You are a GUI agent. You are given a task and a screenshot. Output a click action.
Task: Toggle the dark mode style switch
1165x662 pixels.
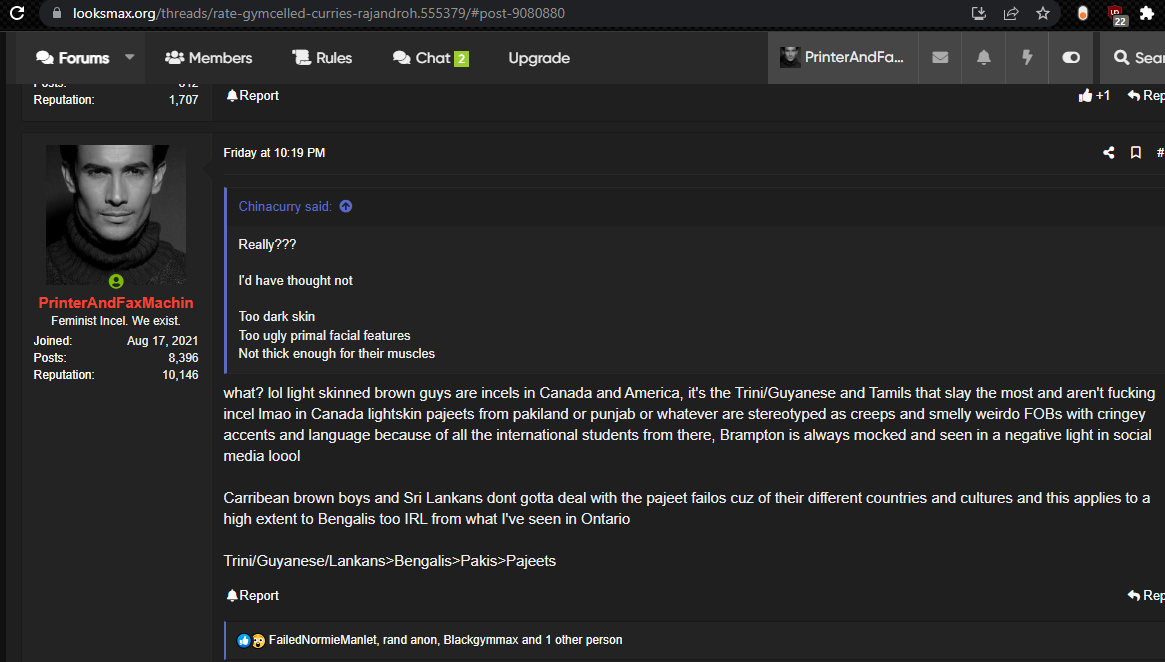click(x=1071, y=58)
